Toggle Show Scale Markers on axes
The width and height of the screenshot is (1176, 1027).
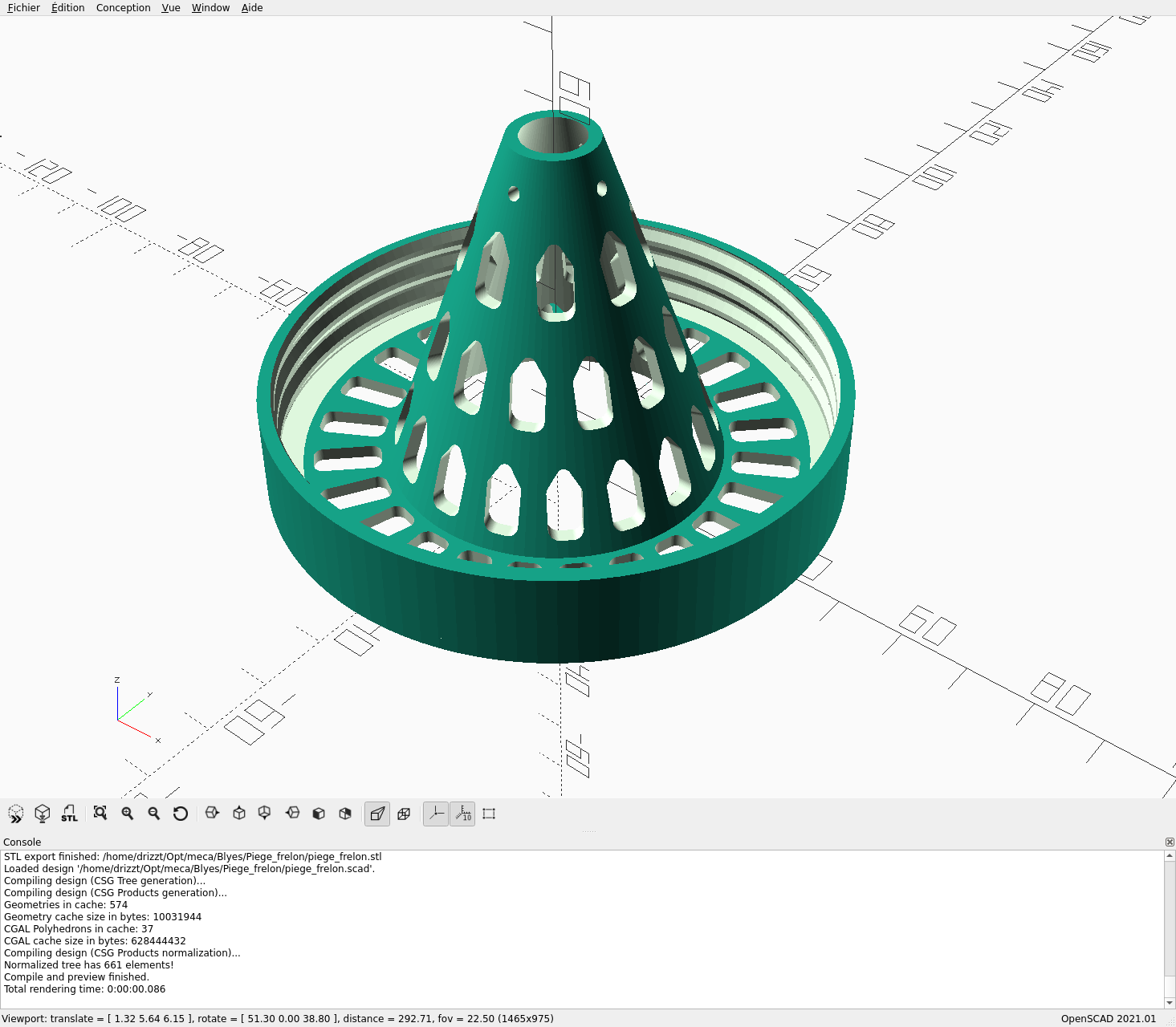[x=462, y=814]
